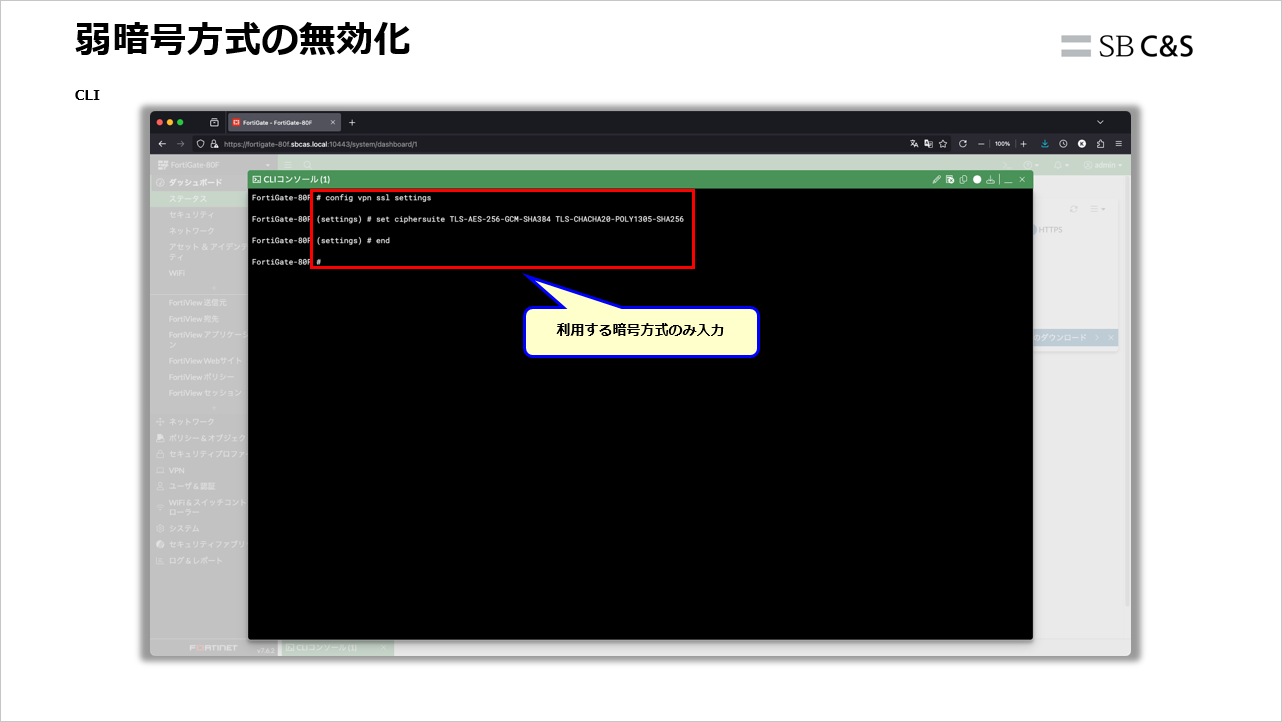This screenshot has height=722, width=1282.
Task: Select ステータス dashboard item
Action: pyautogui.click(x=199, y=198)
